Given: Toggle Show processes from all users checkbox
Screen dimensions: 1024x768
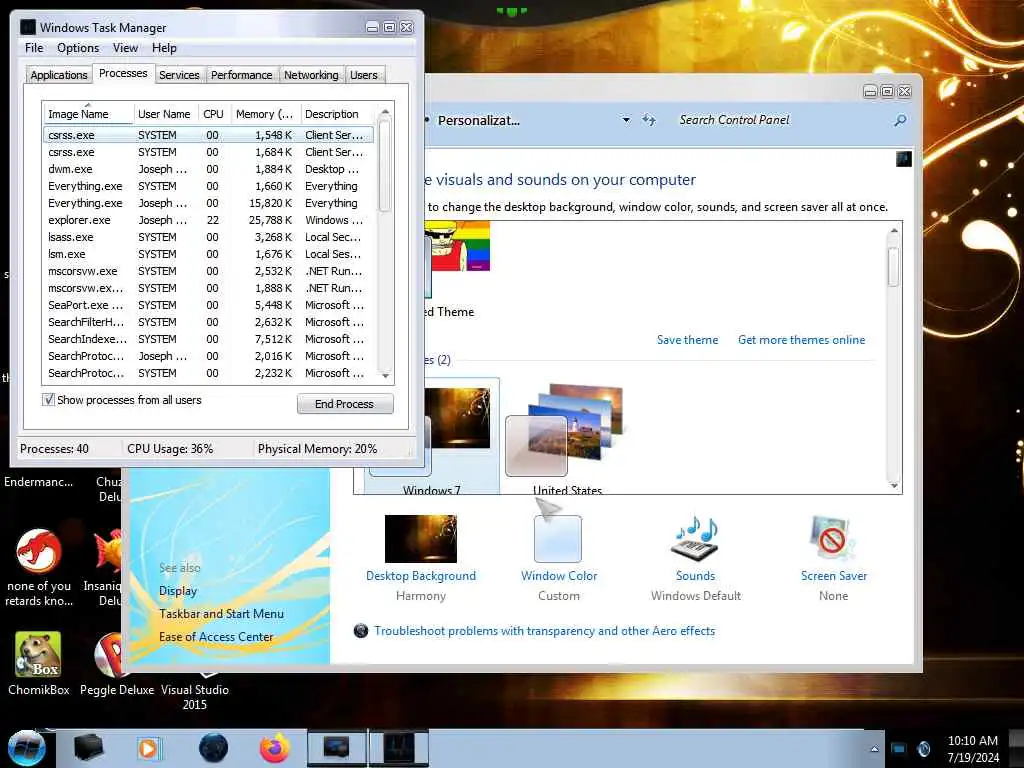Looking at the screenshot, I should pyautogui.click(x=48, y=400).
